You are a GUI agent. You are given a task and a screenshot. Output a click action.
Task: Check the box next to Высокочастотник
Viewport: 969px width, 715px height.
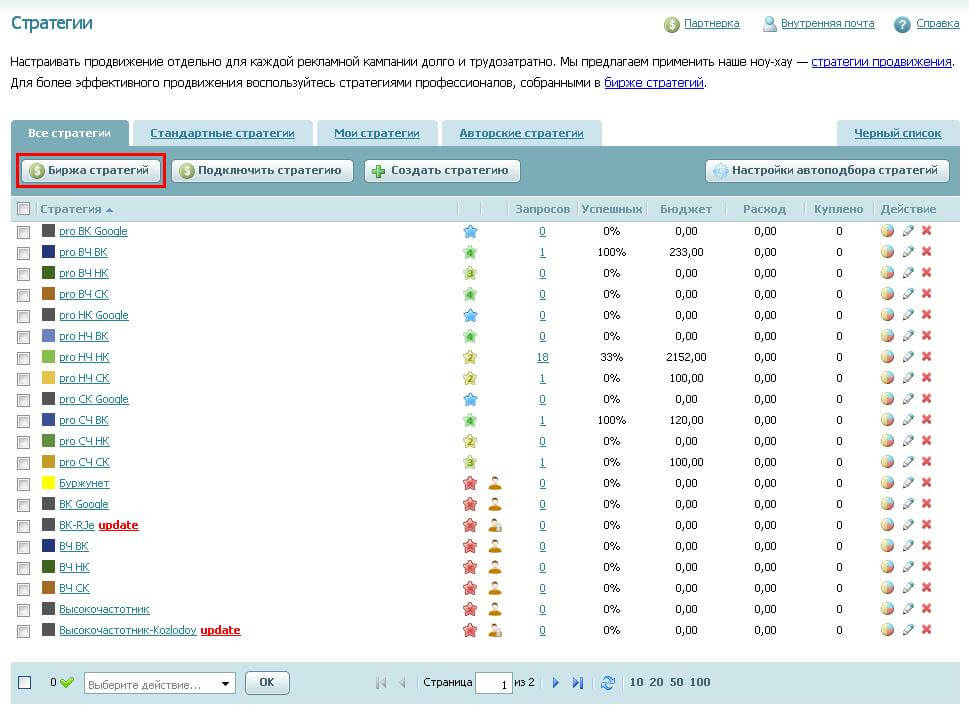click(x=23, y=610)
